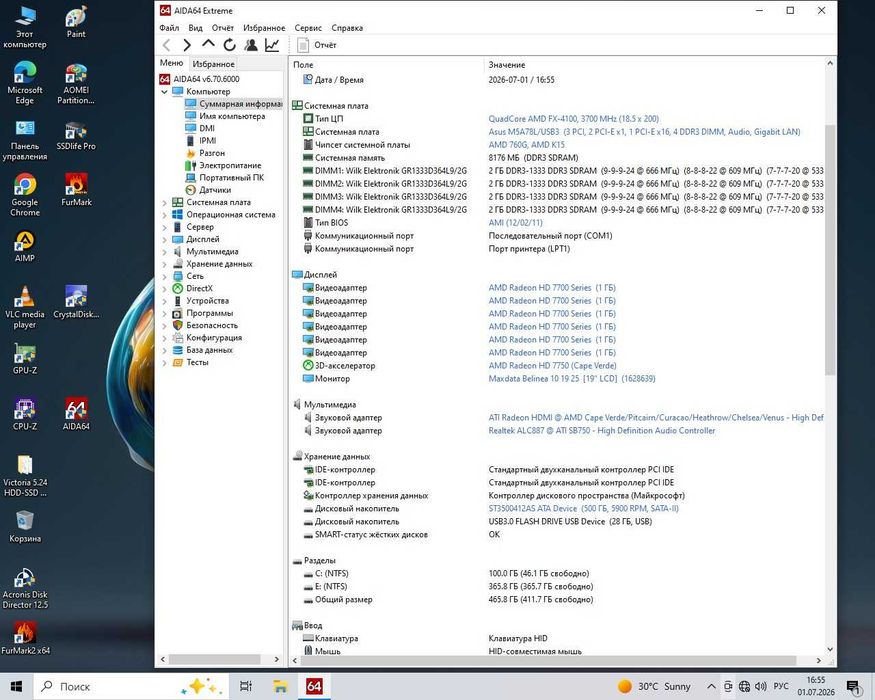The height and width of the screenshot is (700, 875).
Task: Expand the Хранение данных tree node
Action: pos(164,264)
